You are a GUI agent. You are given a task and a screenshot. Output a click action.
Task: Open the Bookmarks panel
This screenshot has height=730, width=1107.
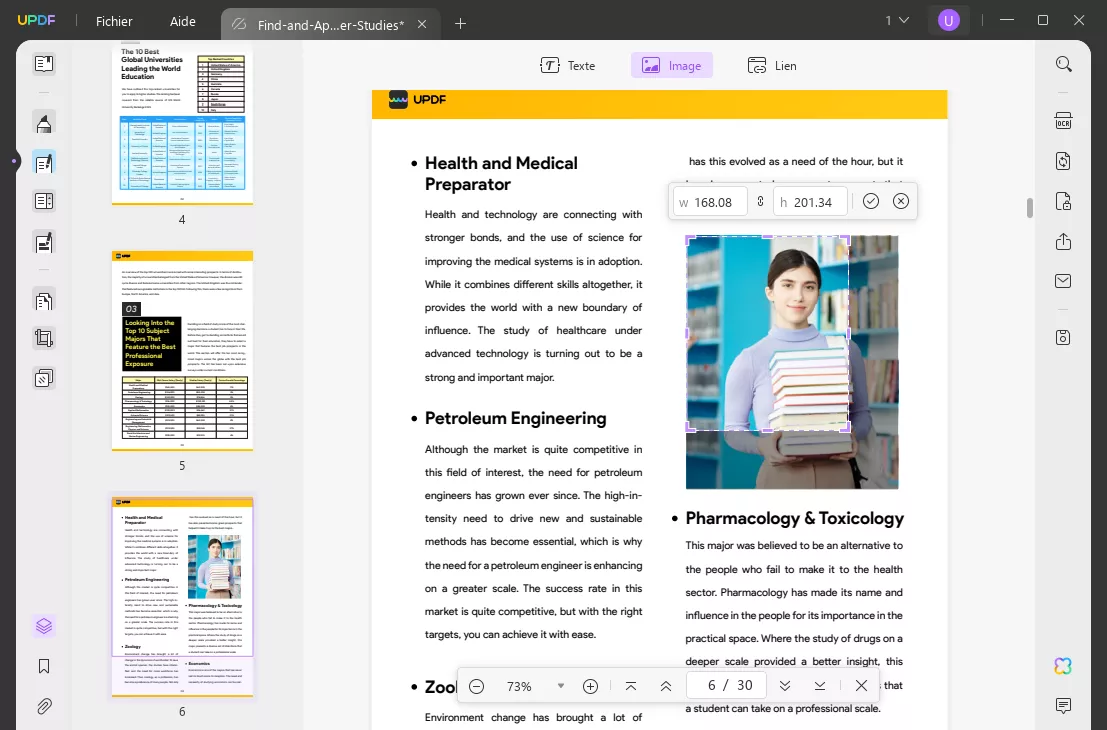tap(44, 666)
